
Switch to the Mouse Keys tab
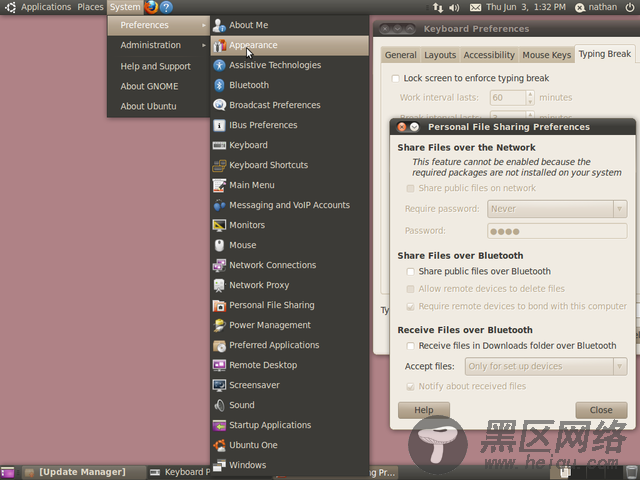[547, 55]
